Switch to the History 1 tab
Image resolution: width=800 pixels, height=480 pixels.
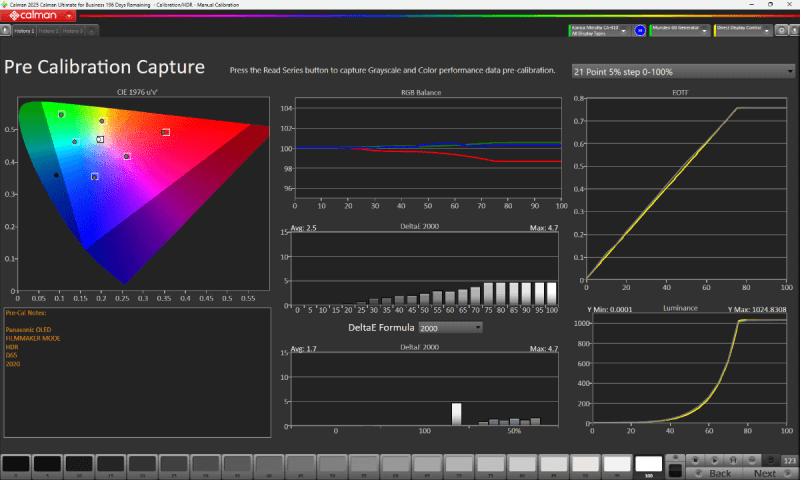22,31
